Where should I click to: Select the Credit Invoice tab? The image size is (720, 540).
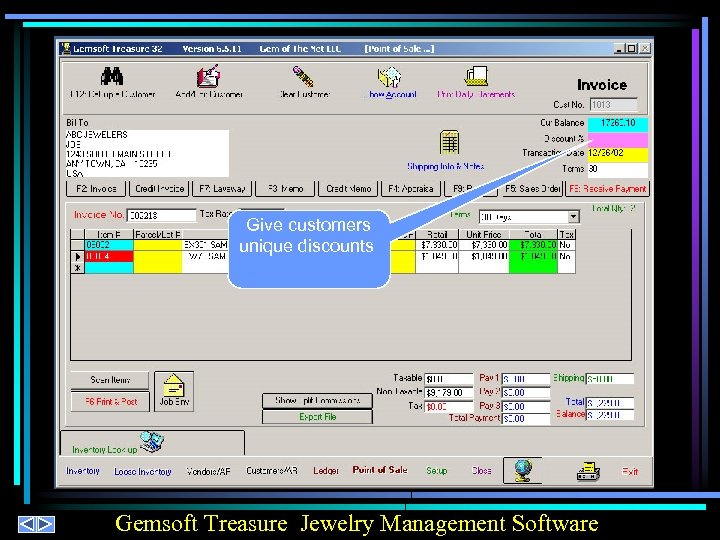[x=159, y=189]
